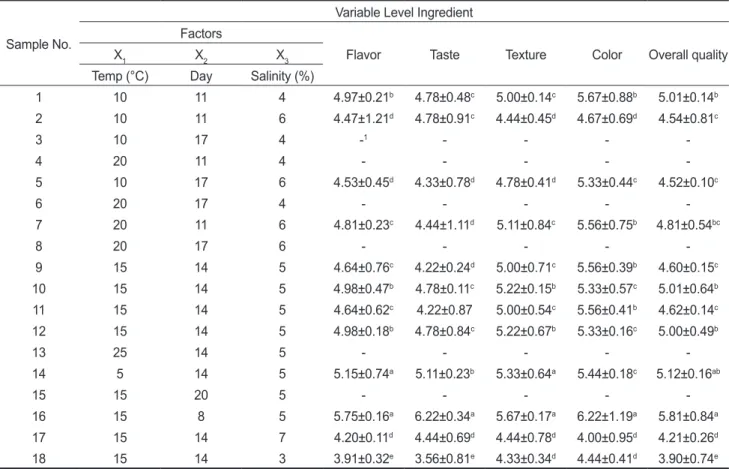The image size is (729, 469).
Task: Select flavor value 4.47±1.21 in sample 2
Action: (363, 119)
